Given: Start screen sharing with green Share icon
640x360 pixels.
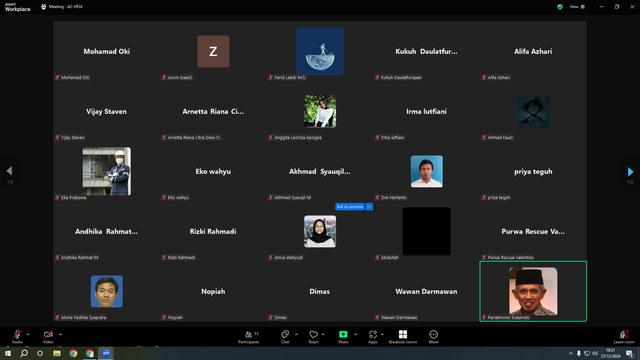Looking at the screenshot, I should [x=343, y=337].
